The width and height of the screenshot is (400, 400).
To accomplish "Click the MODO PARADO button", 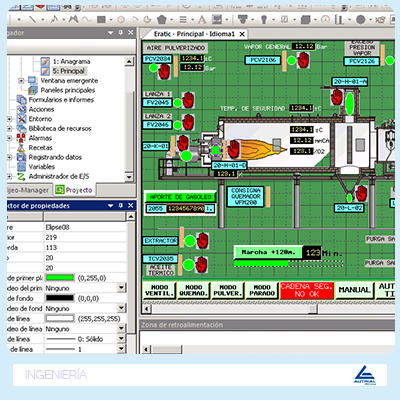I will coord(262,290).
